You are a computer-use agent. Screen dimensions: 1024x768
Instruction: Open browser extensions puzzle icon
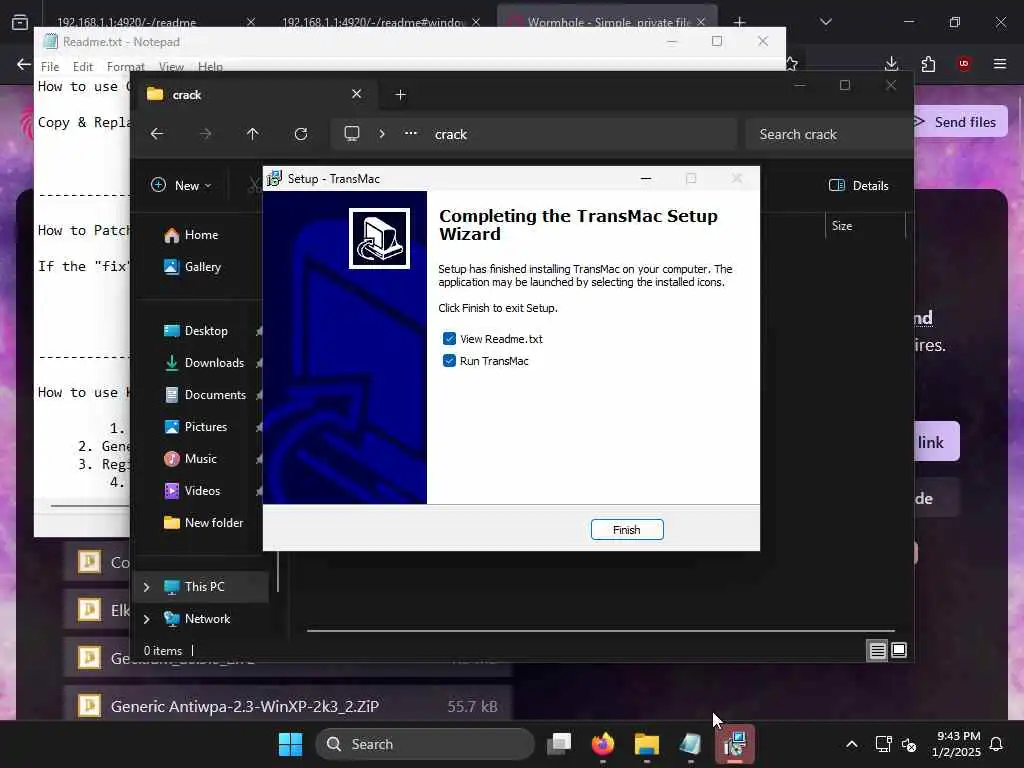pos(928,63)
